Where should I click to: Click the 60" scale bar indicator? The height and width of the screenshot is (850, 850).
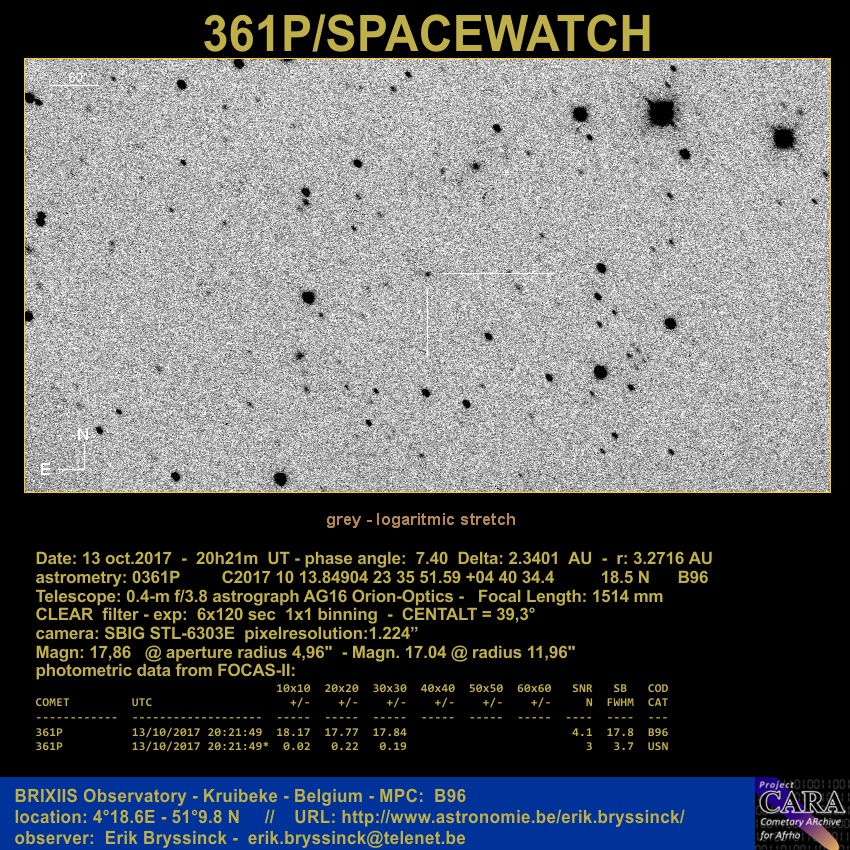[76, 80]
